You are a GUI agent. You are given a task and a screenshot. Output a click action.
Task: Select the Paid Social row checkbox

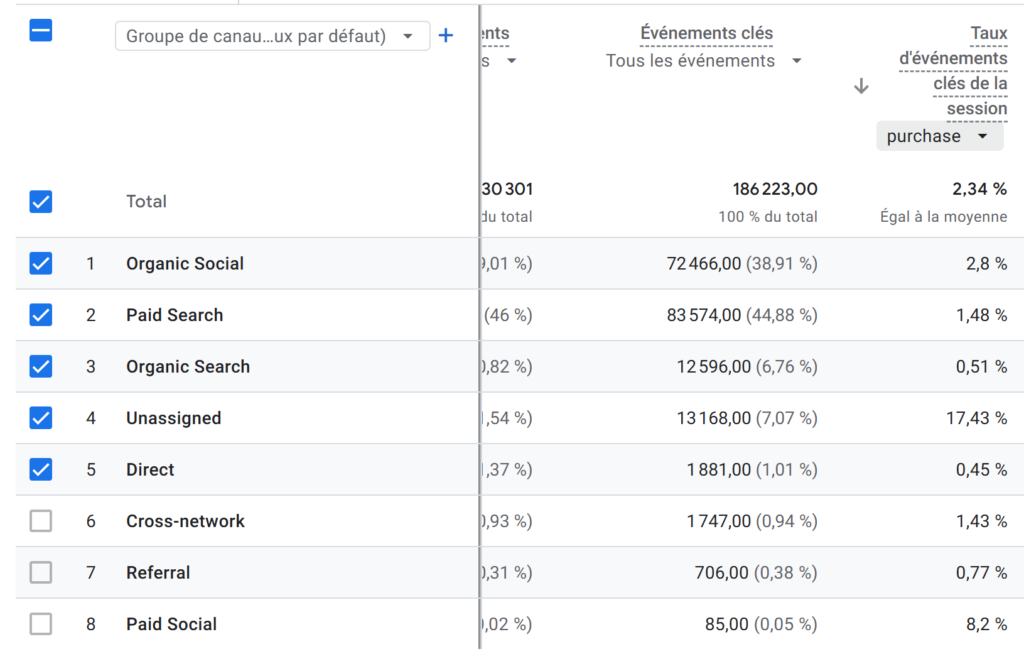pos(40,624)
